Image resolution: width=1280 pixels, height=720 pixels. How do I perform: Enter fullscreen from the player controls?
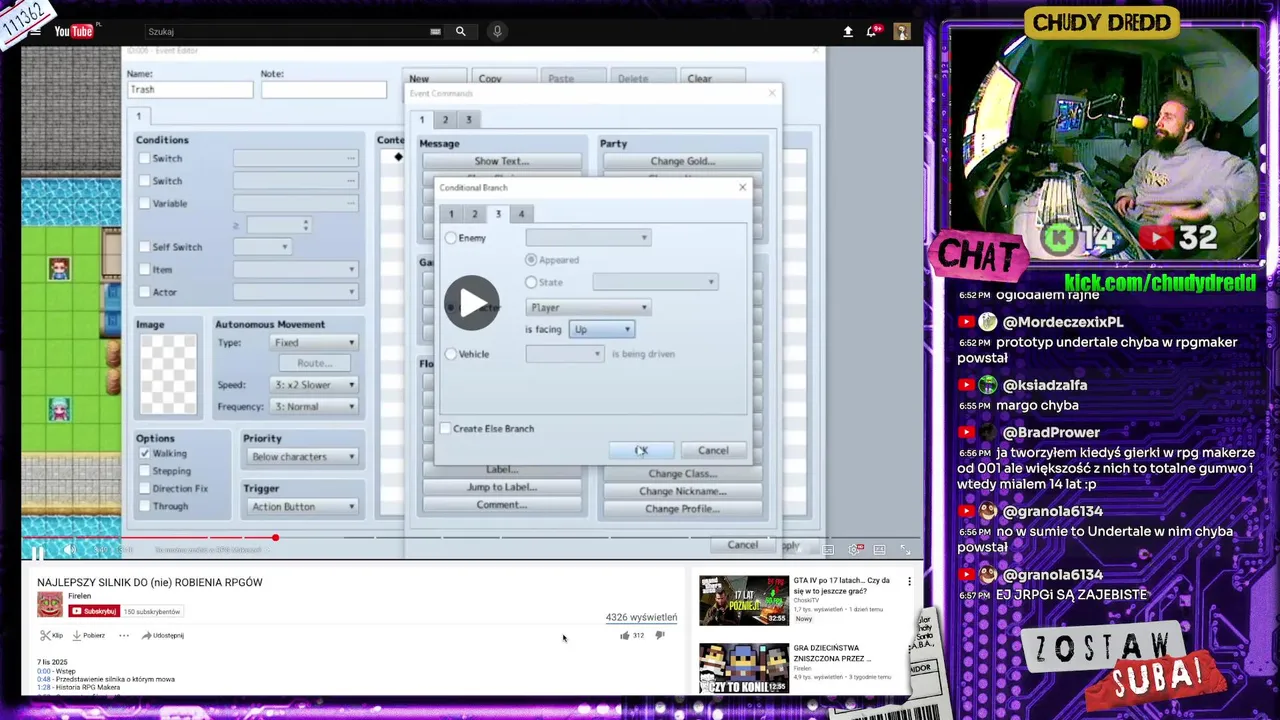point(905,550)
